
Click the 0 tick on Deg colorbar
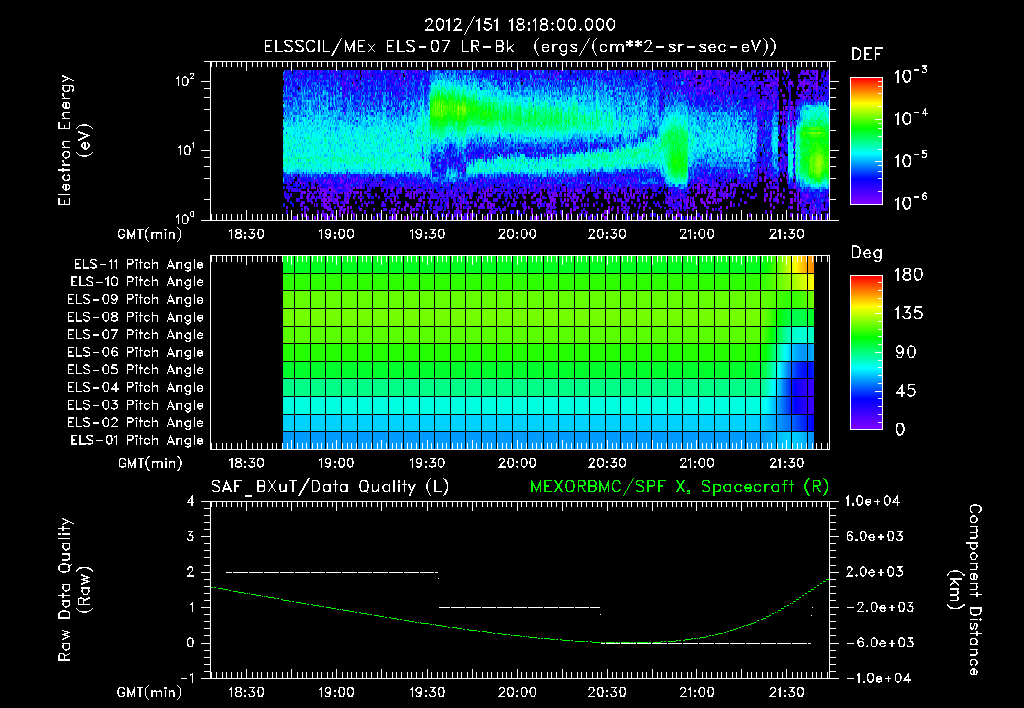[x=900, y=430]
